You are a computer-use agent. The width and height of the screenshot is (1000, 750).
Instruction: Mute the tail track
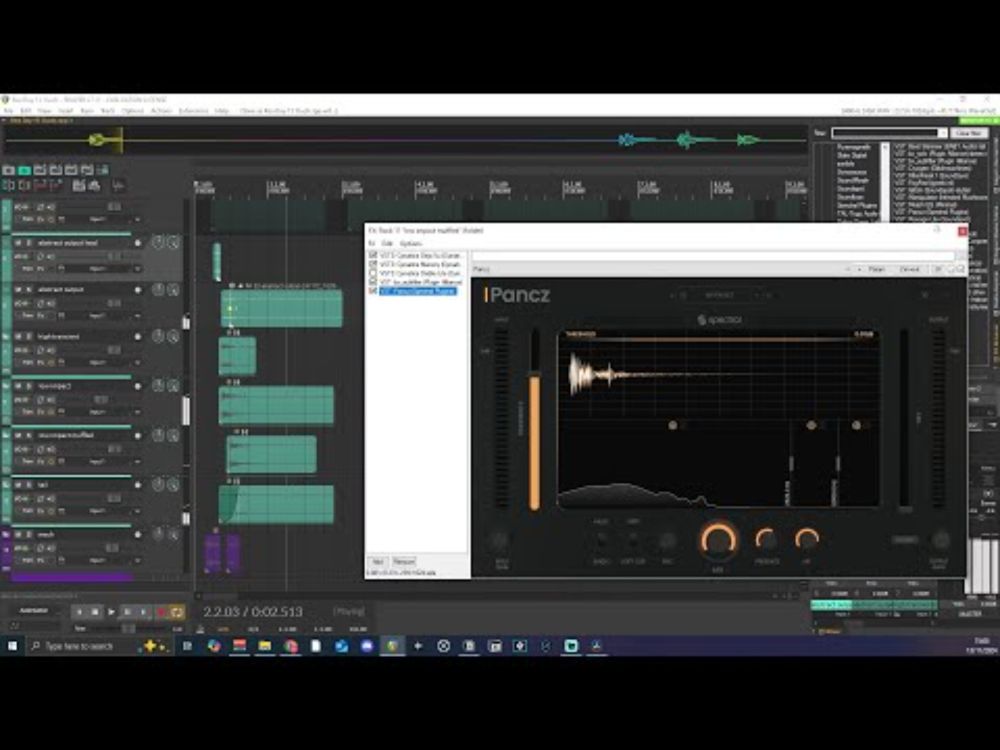(18, 485)
